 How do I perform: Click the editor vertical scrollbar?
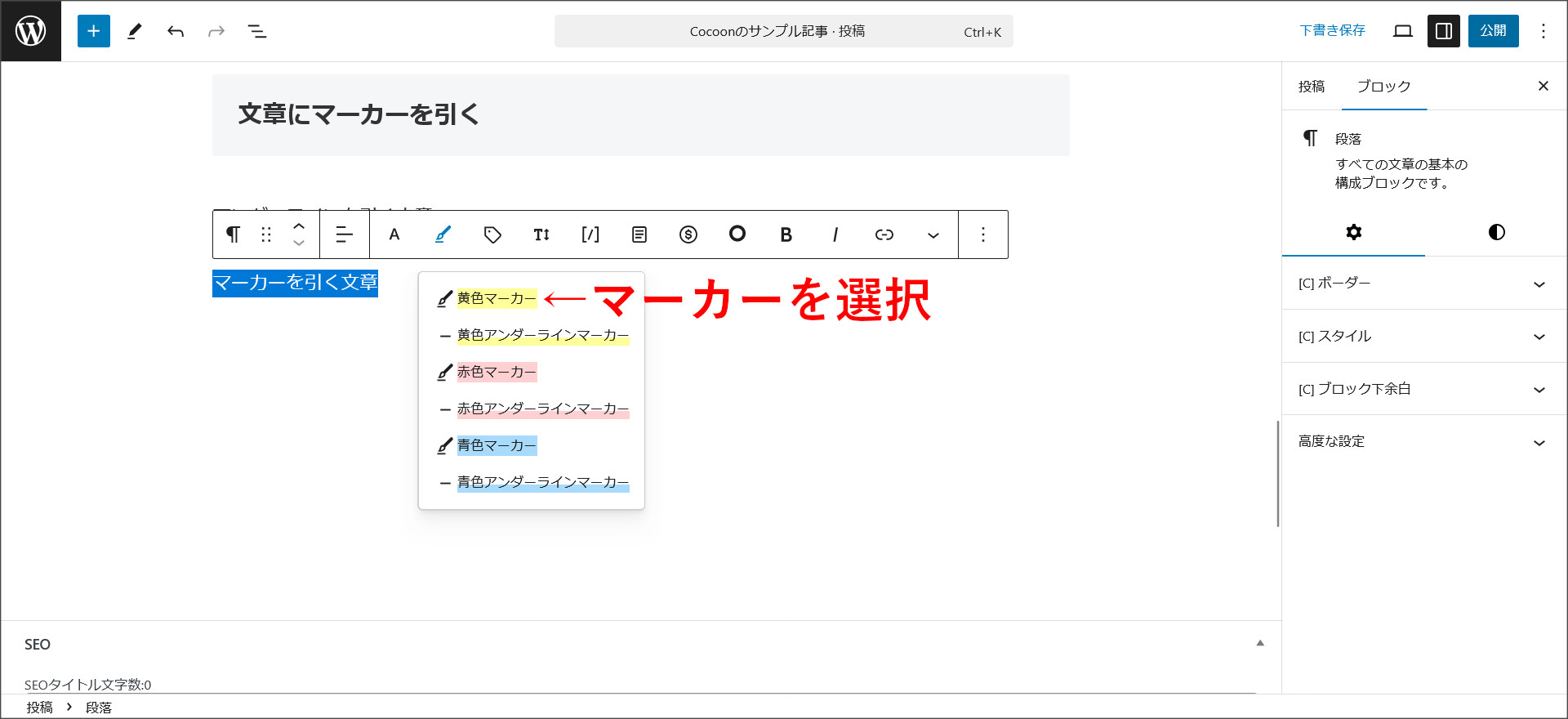1278,474
